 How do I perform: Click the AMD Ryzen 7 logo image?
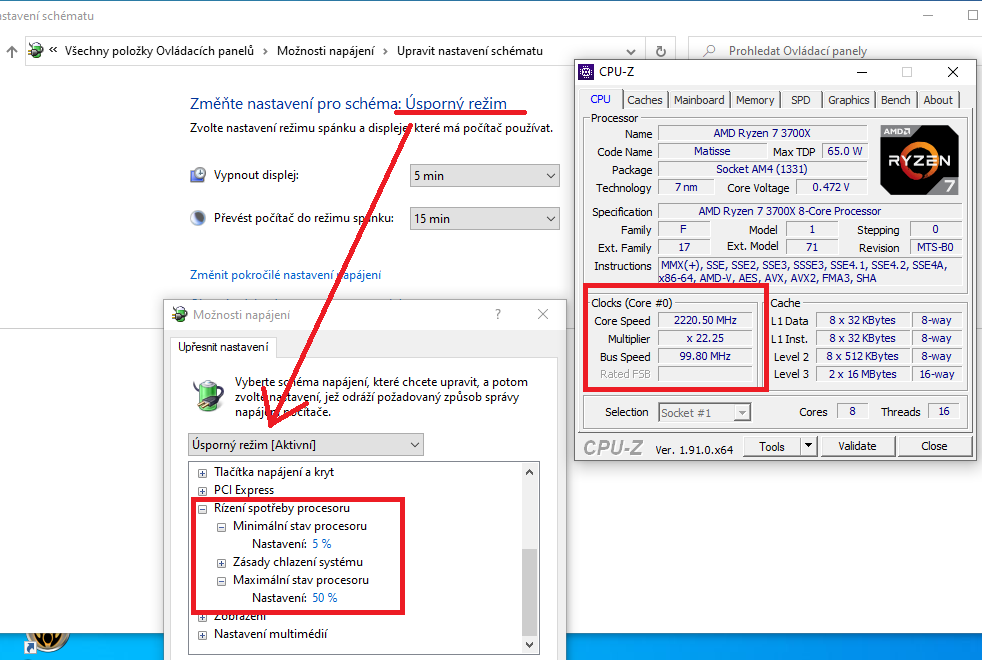919,160
